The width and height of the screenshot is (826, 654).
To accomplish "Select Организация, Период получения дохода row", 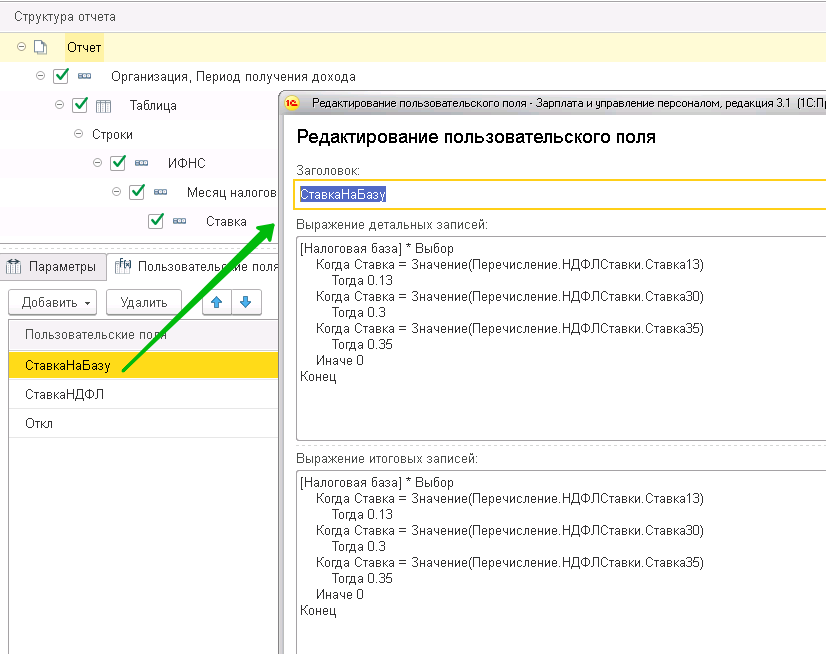I will (x=413, y=76).
